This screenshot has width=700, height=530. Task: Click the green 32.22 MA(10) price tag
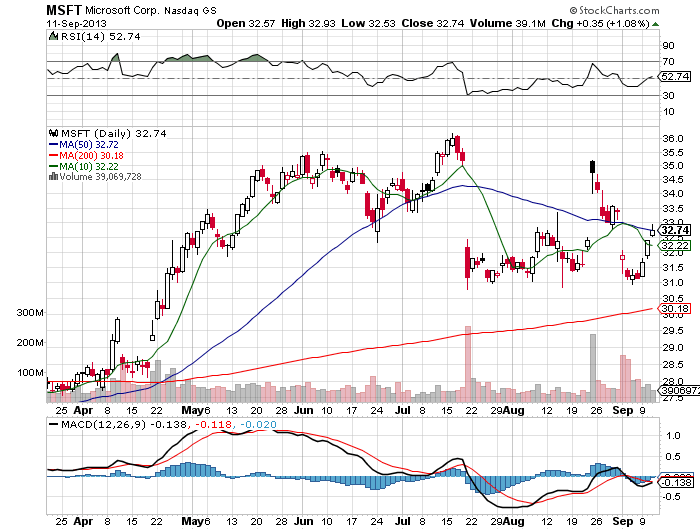point(675,246)
